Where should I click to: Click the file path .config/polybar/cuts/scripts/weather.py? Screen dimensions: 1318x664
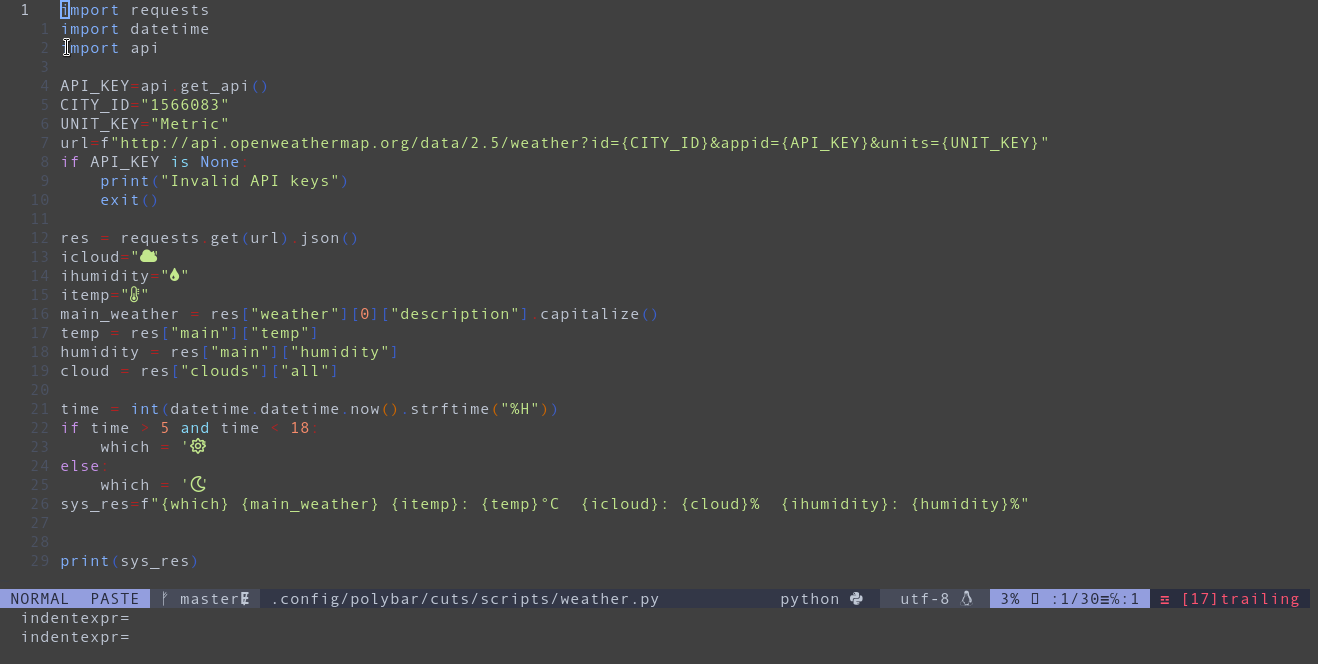(x=465, y=599)
